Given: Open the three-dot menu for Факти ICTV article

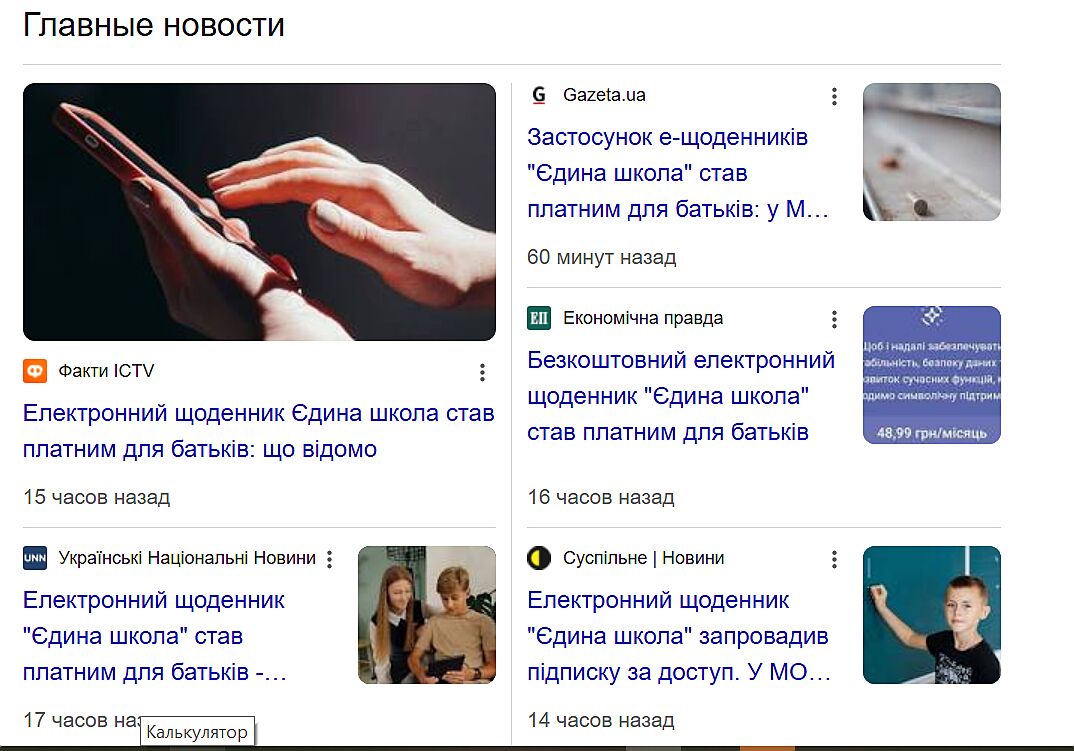Looking at the screenshot, I should 482,372.
